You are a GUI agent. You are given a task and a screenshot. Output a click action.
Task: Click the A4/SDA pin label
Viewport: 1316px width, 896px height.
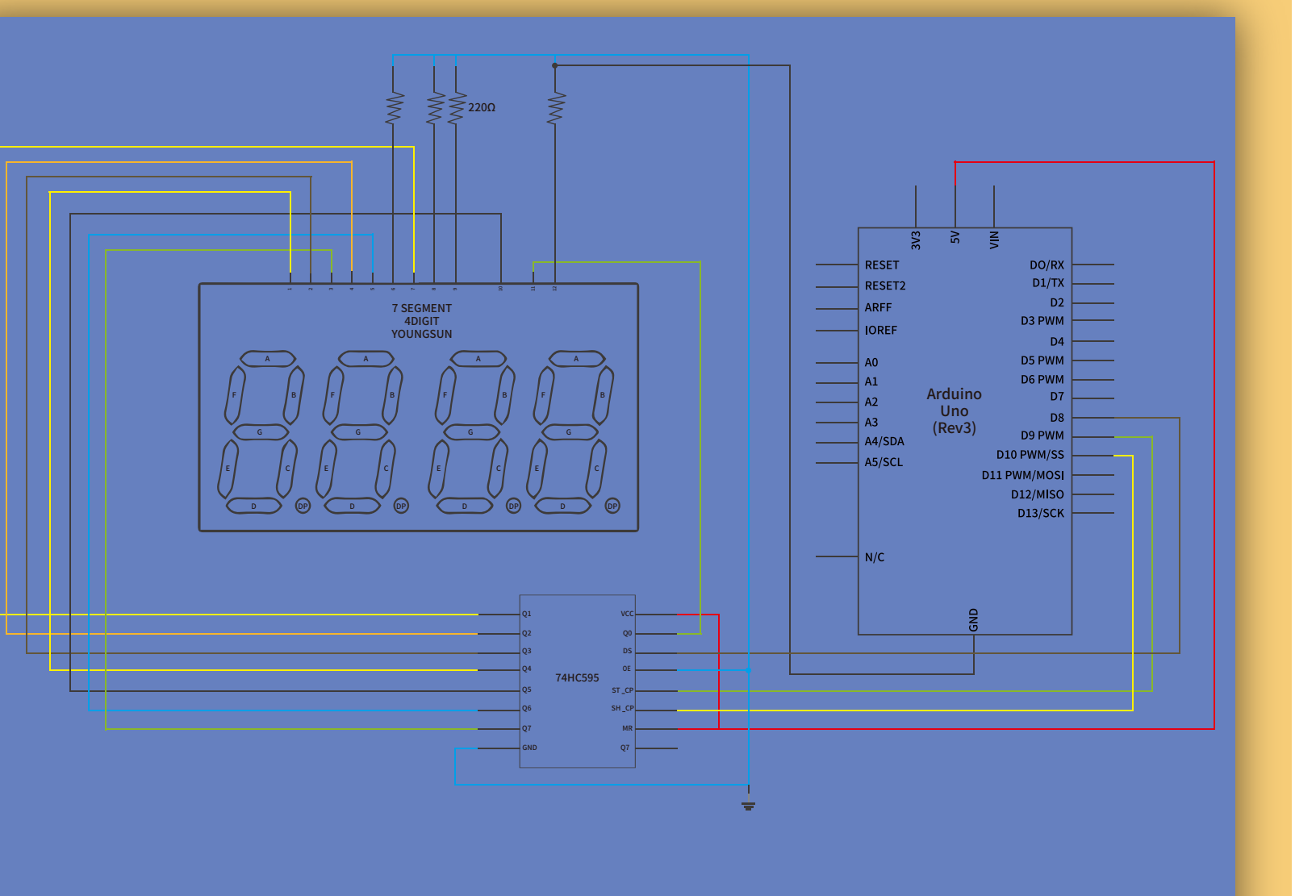point(884,442)
